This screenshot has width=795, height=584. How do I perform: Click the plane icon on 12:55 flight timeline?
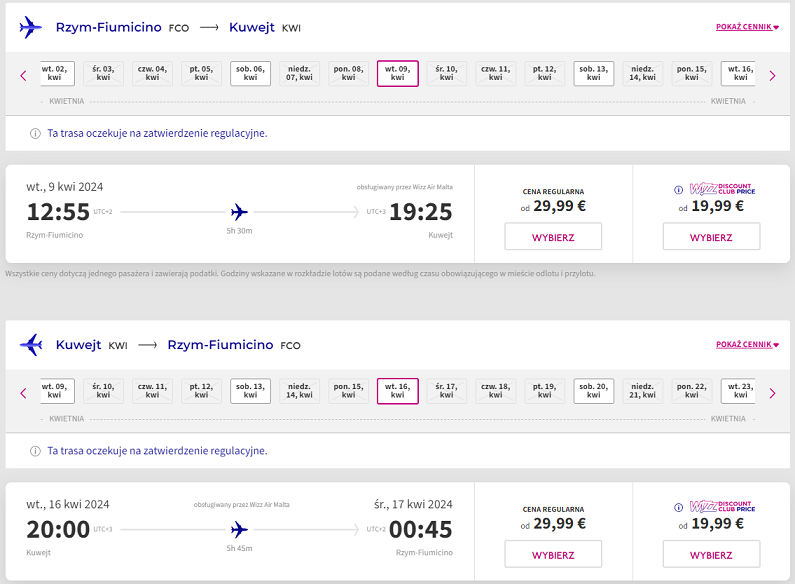coord(239,212)
